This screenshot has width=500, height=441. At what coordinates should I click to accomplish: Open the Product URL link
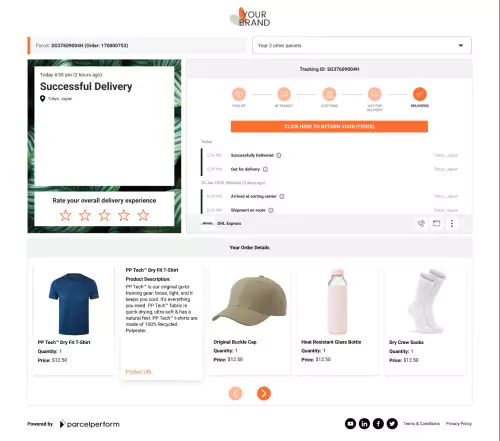(x=139, y=372)
